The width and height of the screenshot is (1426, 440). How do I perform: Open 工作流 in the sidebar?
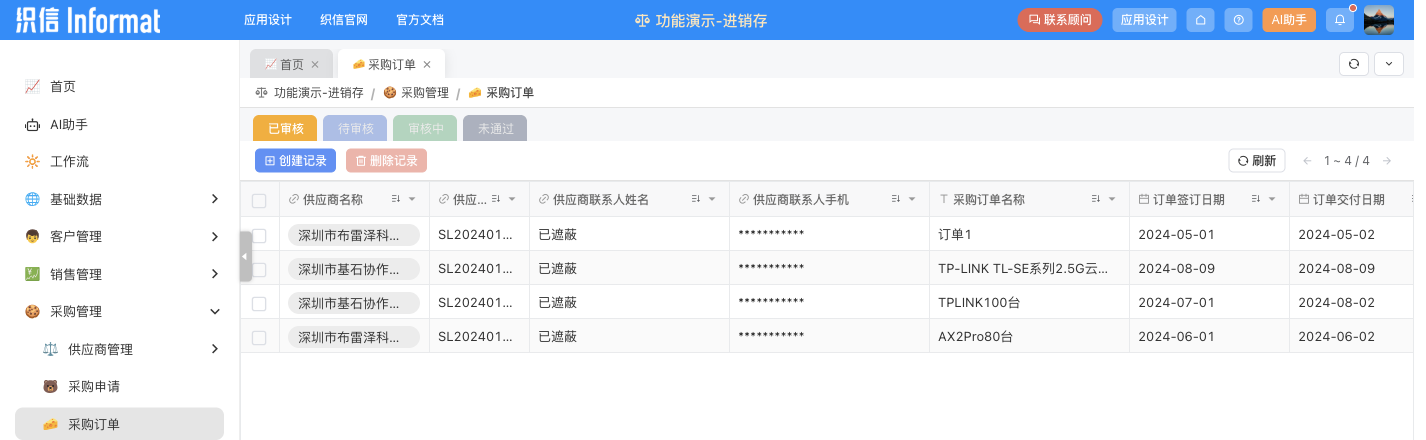click(x=120, y=161)
